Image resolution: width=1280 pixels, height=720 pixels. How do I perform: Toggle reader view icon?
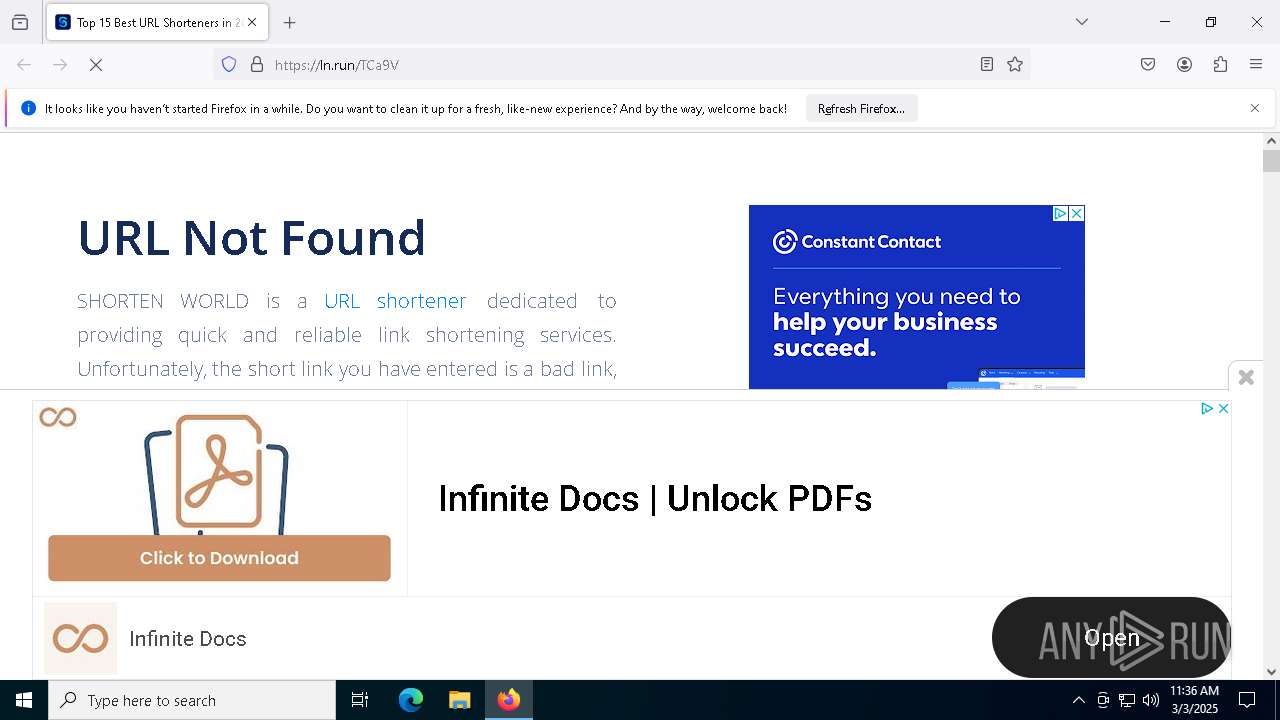click(x=987, y=65)
